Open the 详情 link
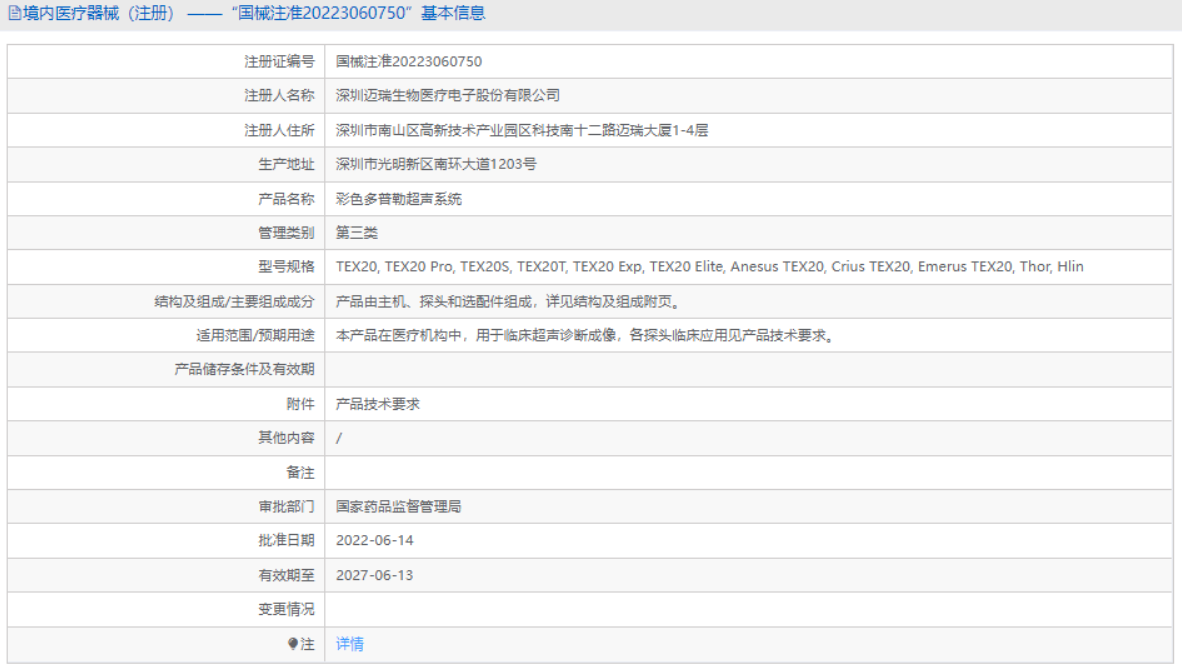This screenshot has height=670, width=1182. coord(350,644)
